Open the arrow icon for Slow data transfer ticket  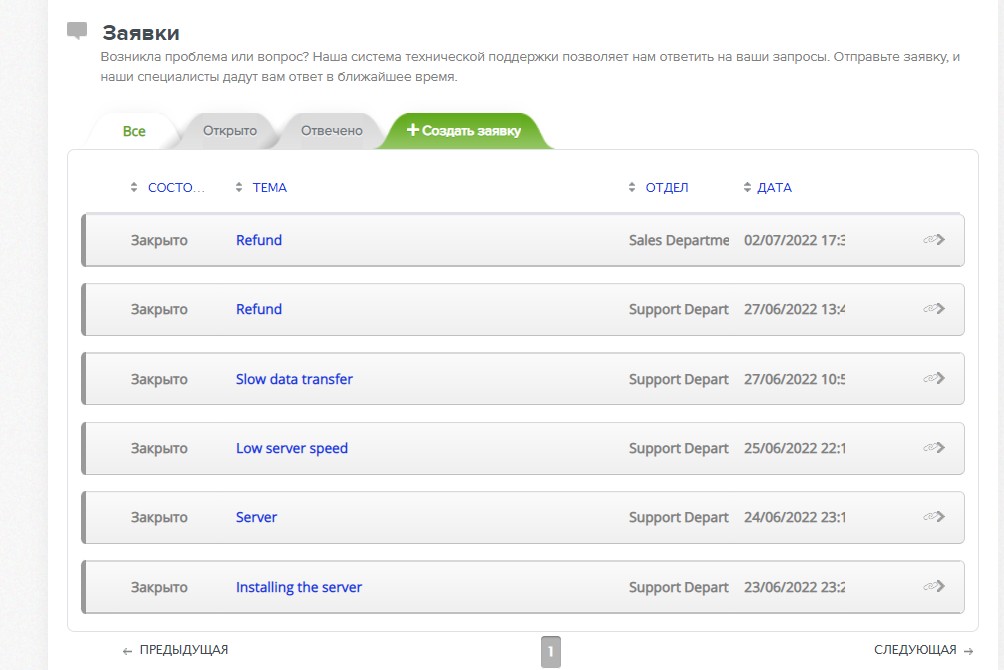click(x=934, y=378)
